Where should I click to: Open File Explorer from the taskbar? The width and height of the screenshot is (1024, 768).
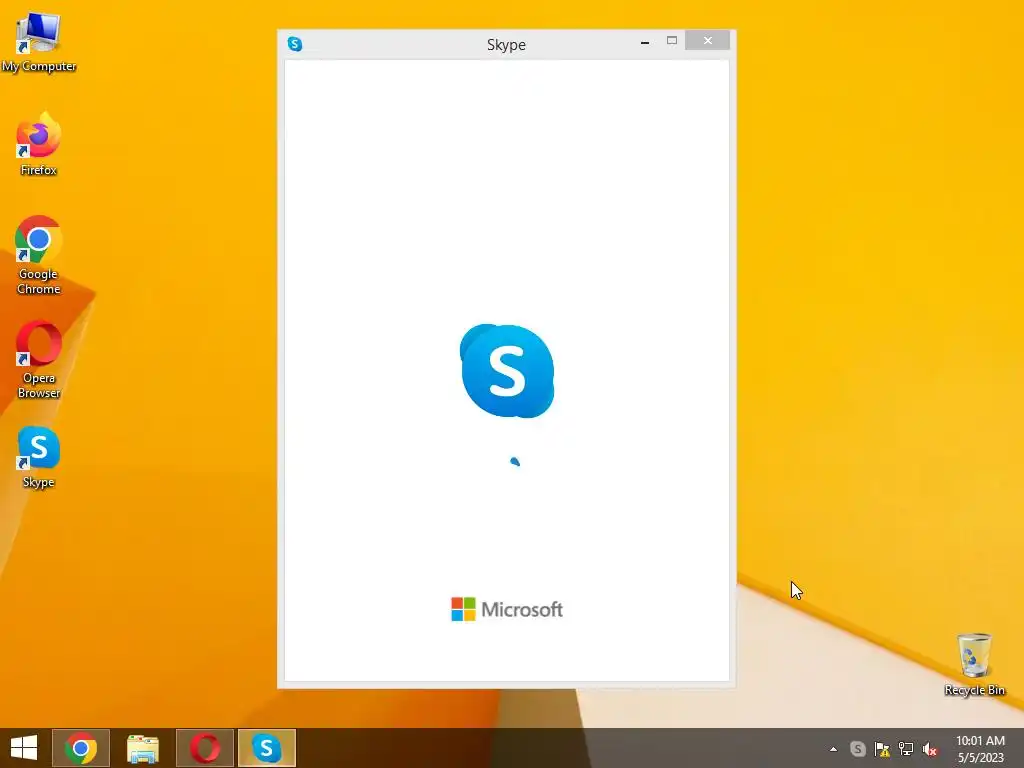pos(143,748)
